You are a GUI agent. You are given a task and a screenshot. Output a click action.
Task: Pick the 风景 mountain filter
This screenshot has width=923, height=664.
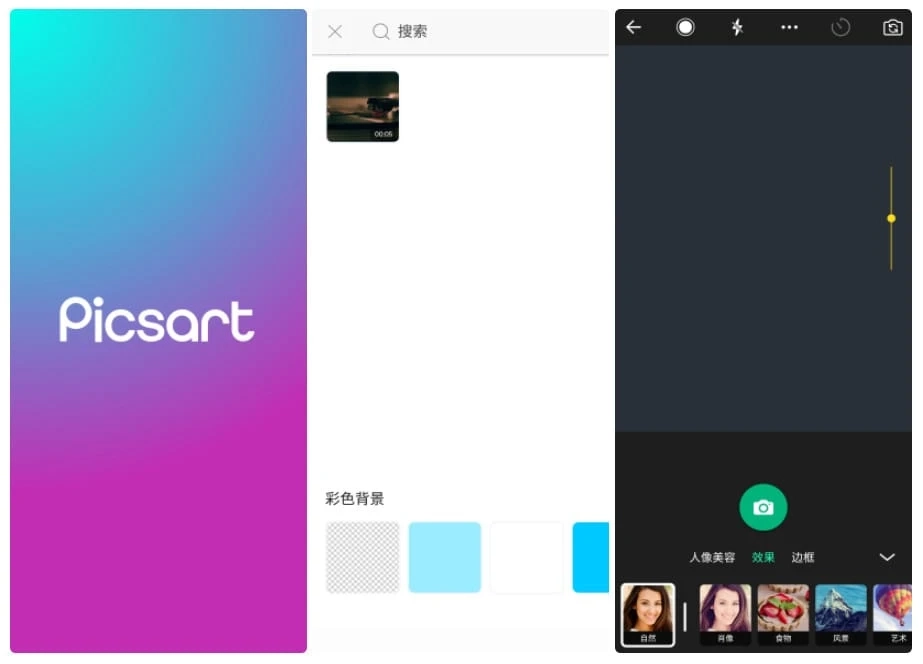841,613
